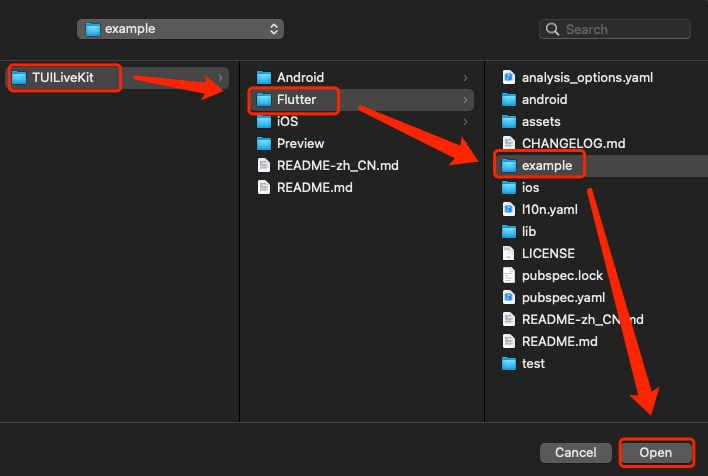The image size is (708, 476).
Task: Select the example folder icon in right column
Action: point(509,166)
